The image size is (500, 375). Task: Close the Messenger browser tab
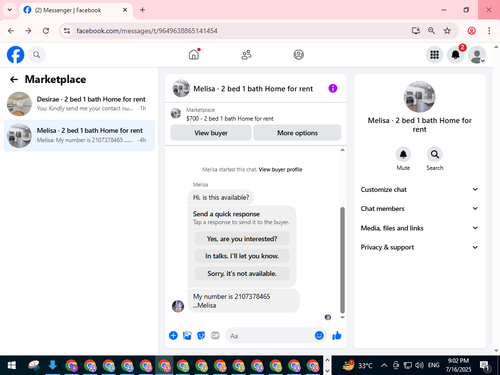point(125,10)
